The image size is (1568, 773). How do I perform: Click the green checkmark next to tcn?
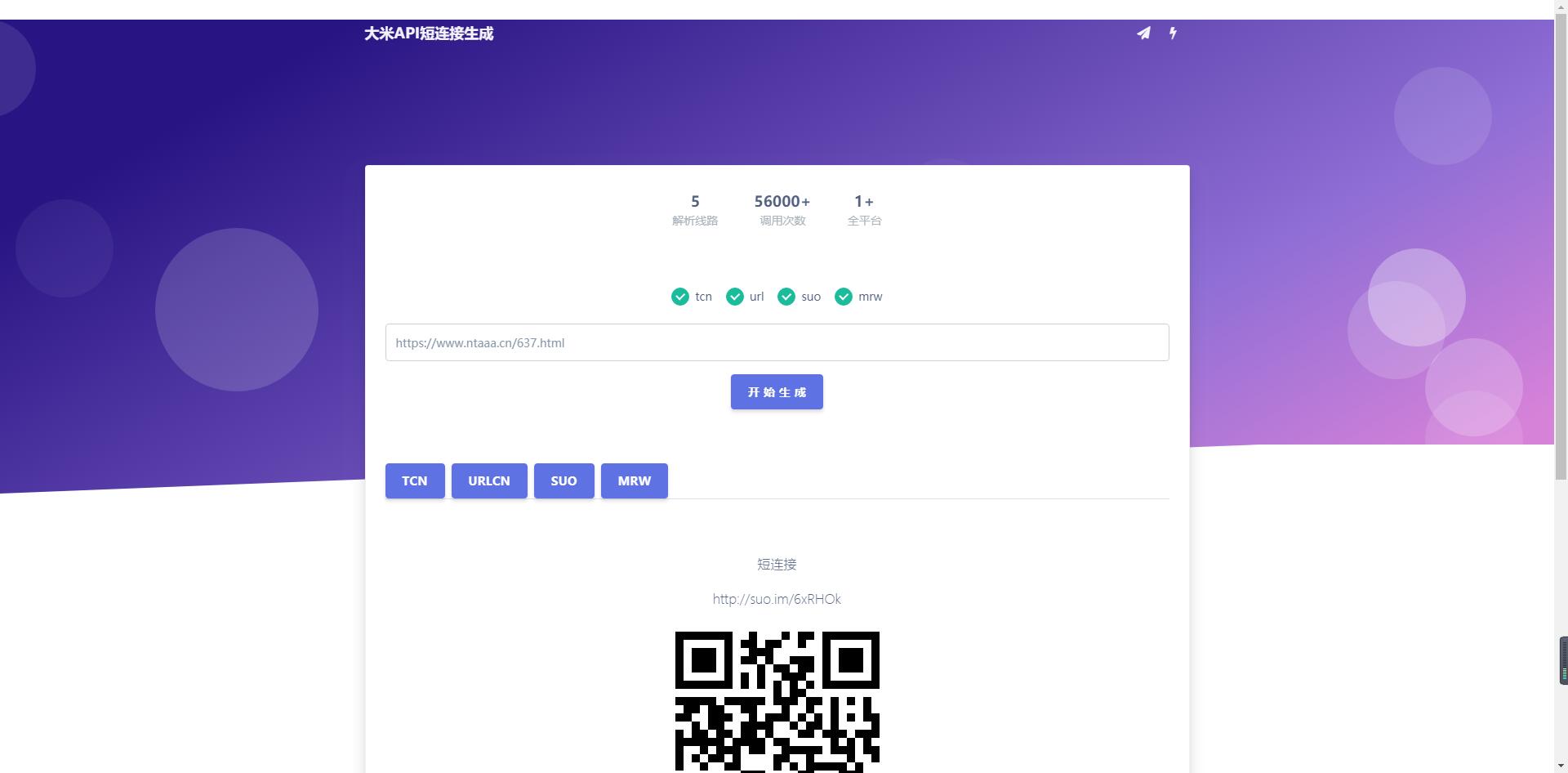tap(680, 297)
